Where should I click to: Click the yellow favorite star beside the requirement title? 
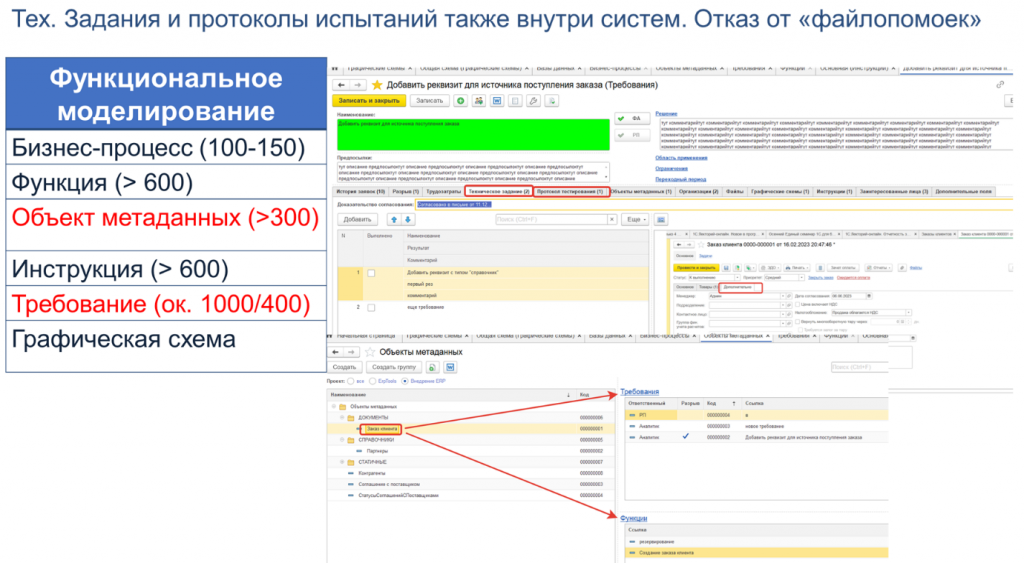pyautogui.click(x=377, y=85)
